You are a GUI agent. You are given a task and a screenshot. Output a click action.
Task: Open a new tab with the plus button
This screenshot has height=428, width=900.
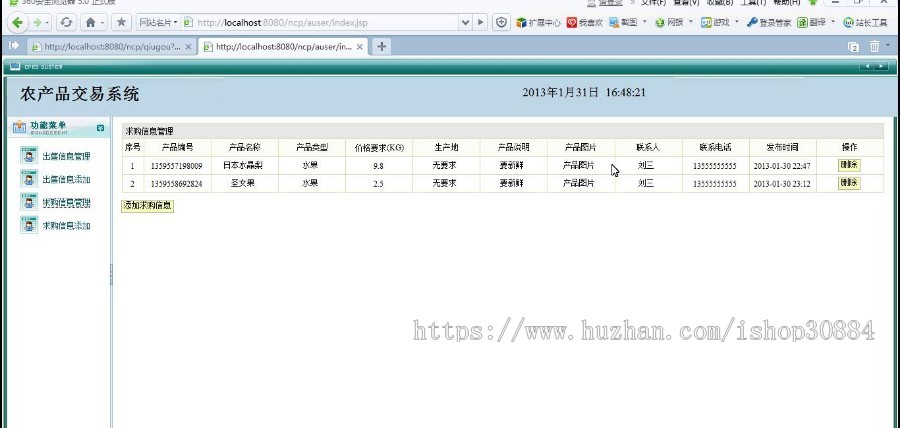pyautogui.click(x=382, y=46)
